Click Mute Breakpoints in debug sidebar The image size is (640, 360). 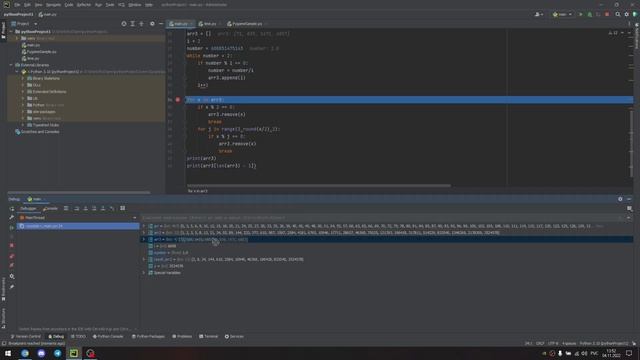tap(12, 265)
